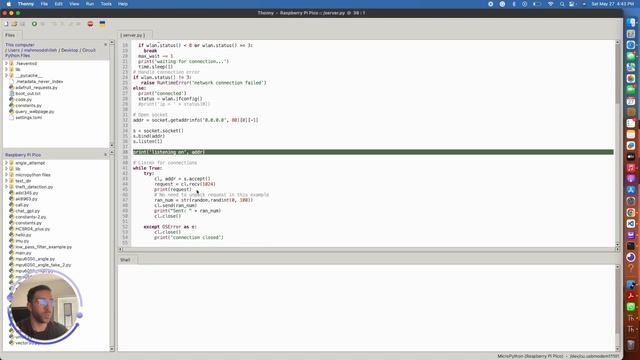Select query_webpage.py file
Image resolution: width=640 pixels, height=360 pixels.
tap(35, 111)
